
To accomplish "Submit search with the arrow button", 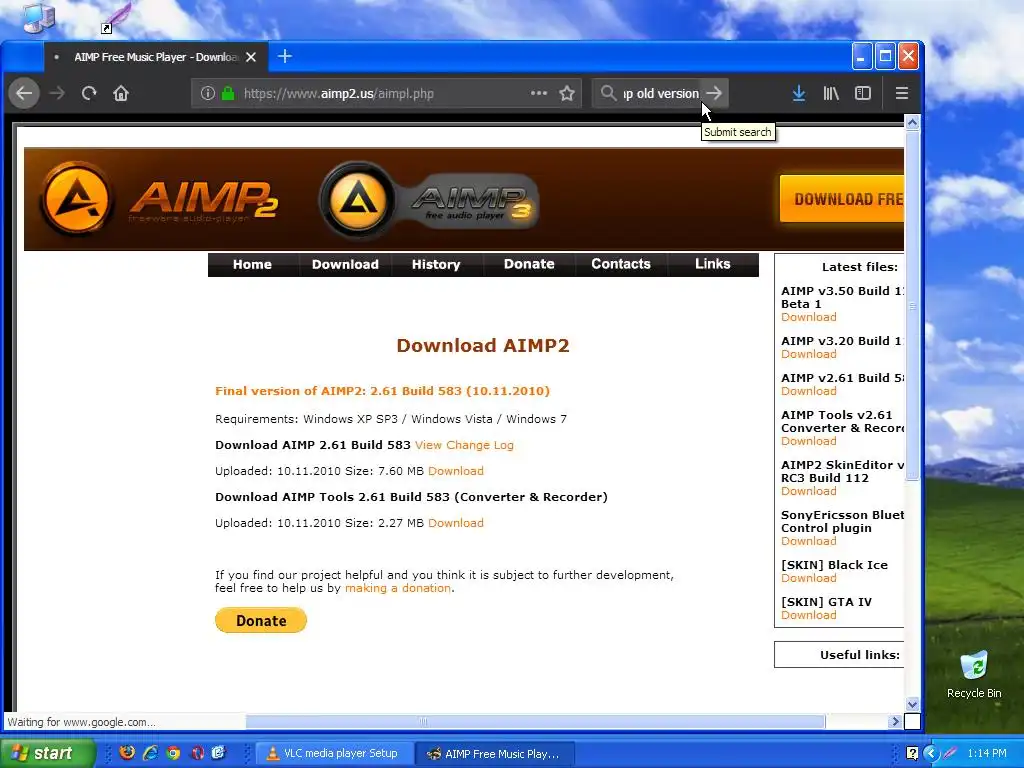I will (714, 93).
